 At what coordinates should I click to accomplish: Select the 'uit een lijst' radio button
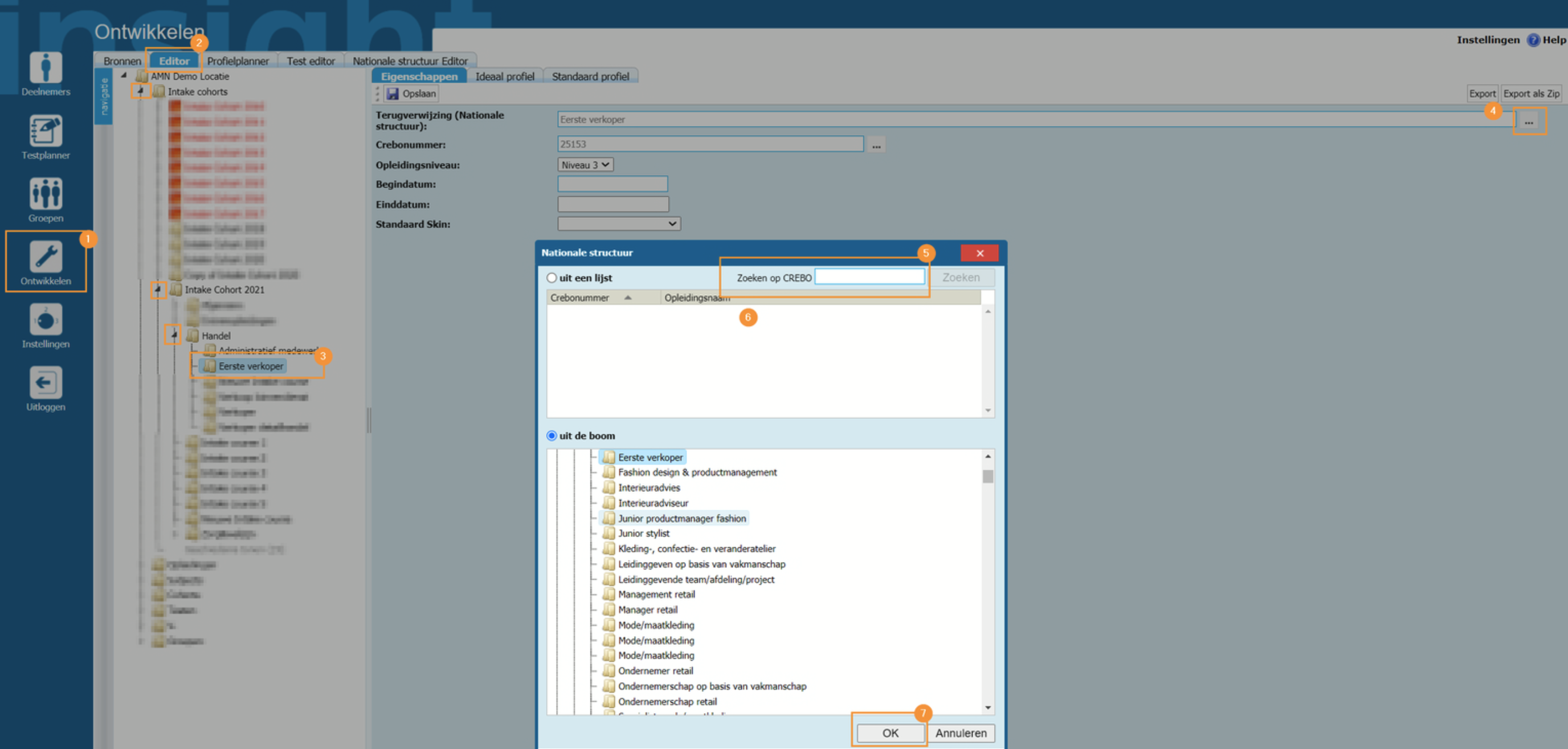(x=552, y=278)
